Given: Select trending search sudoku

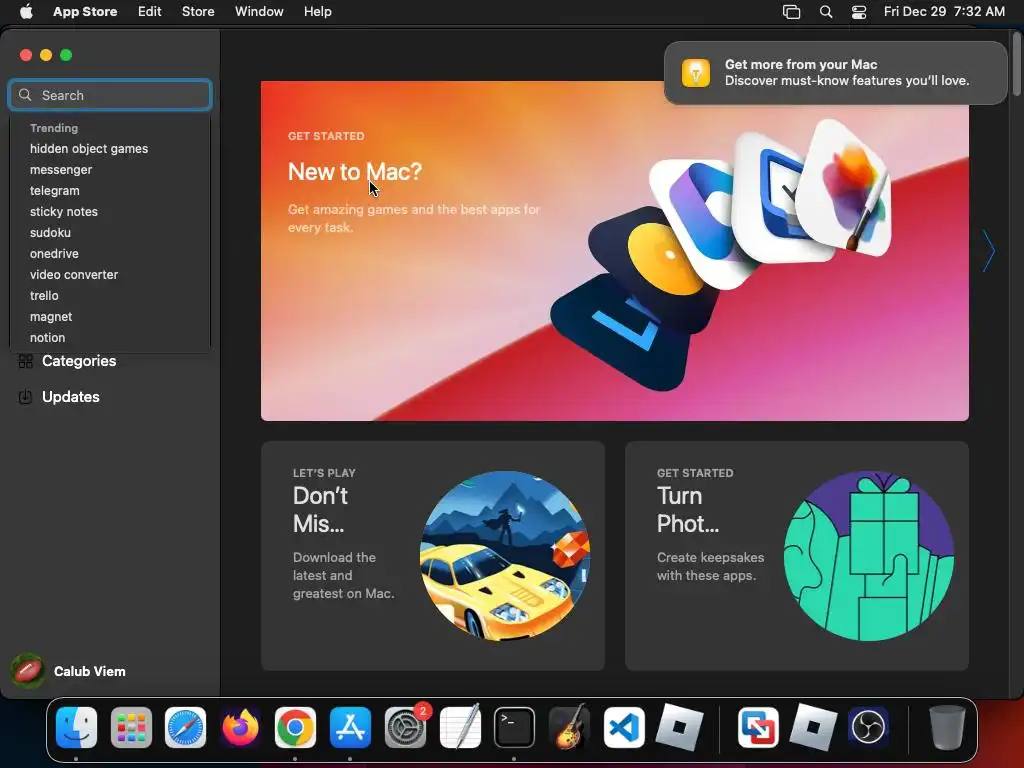Looking at the screenshot, I should tap(50, 232).
